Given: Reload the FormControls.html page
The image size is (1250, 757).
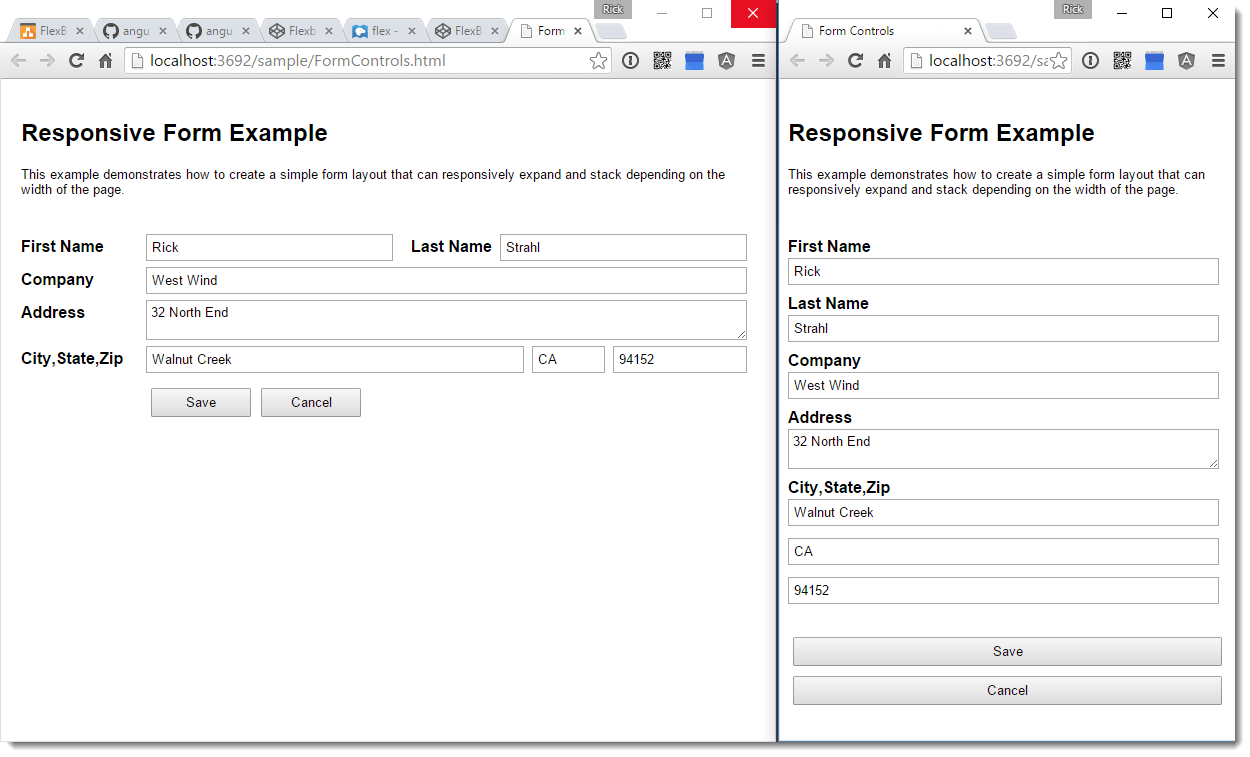Looking at the screenshot, I should 76,60.
